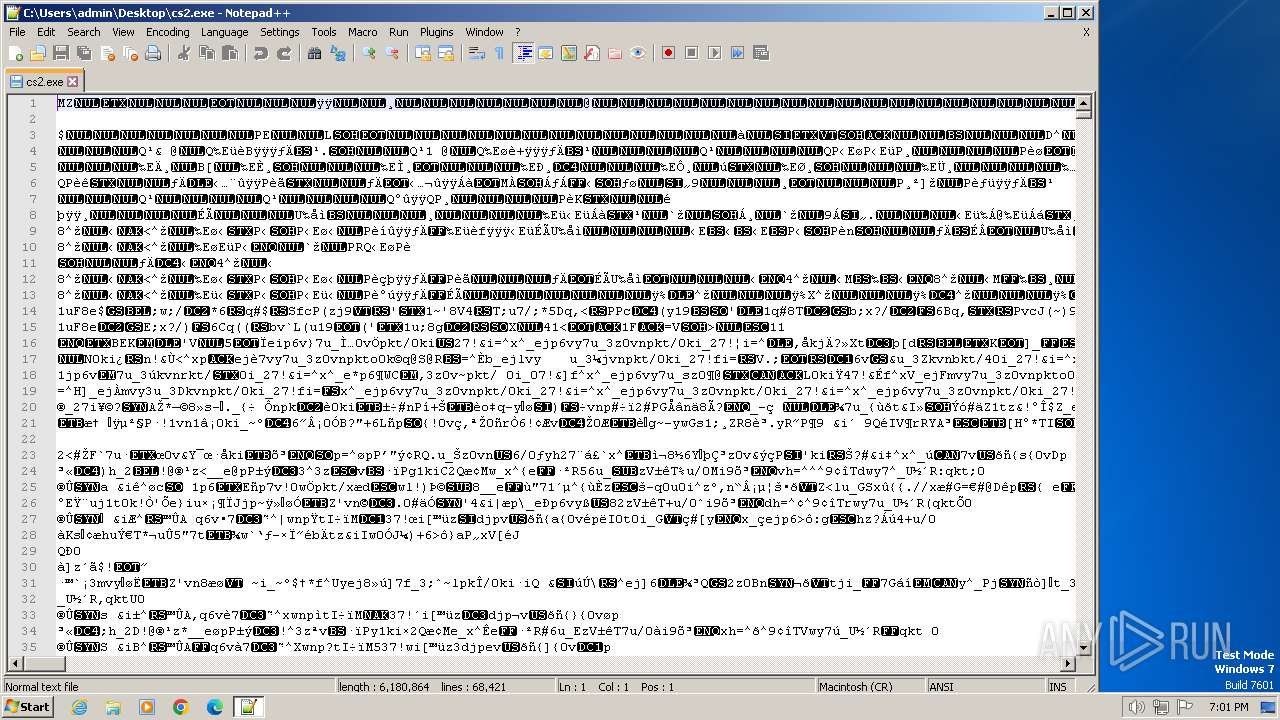Click the Paste toolbar icon

coord(230,53)
